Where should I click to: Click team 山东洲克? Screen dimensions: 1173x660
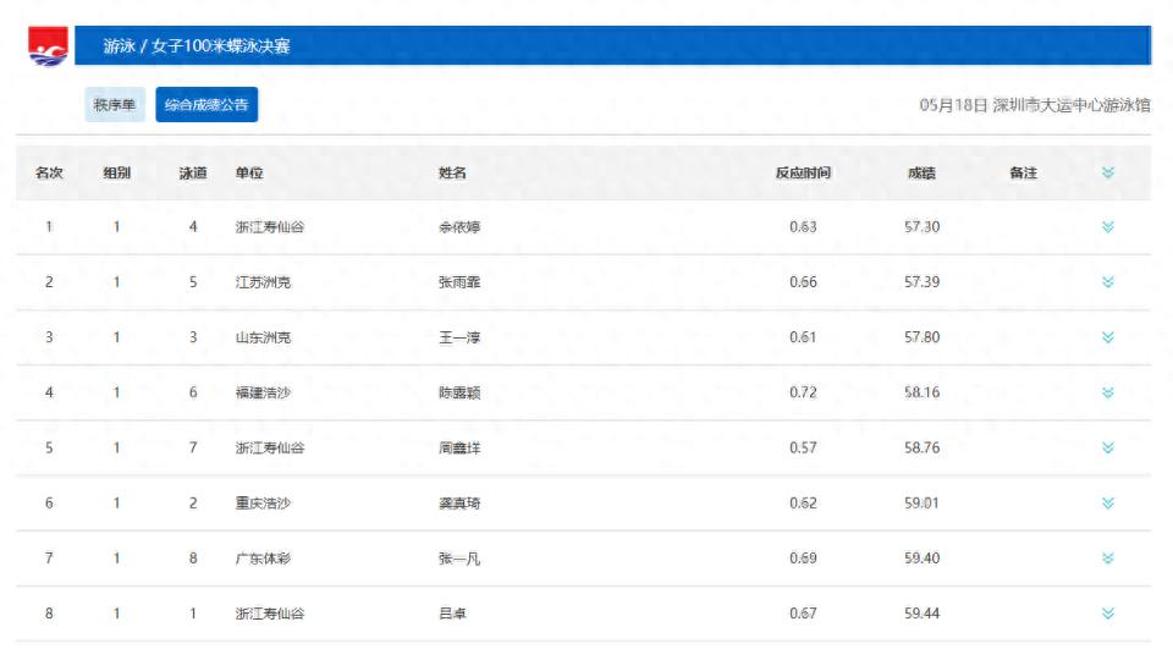point(263,337)
